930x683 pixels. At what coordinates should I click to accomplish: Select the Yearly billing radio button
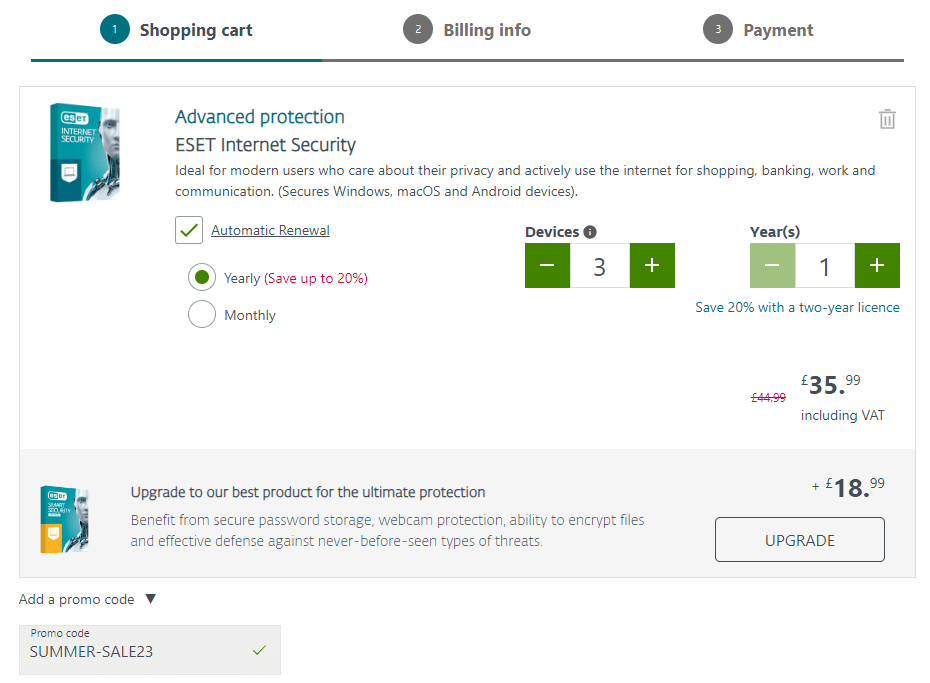(201, 277)
